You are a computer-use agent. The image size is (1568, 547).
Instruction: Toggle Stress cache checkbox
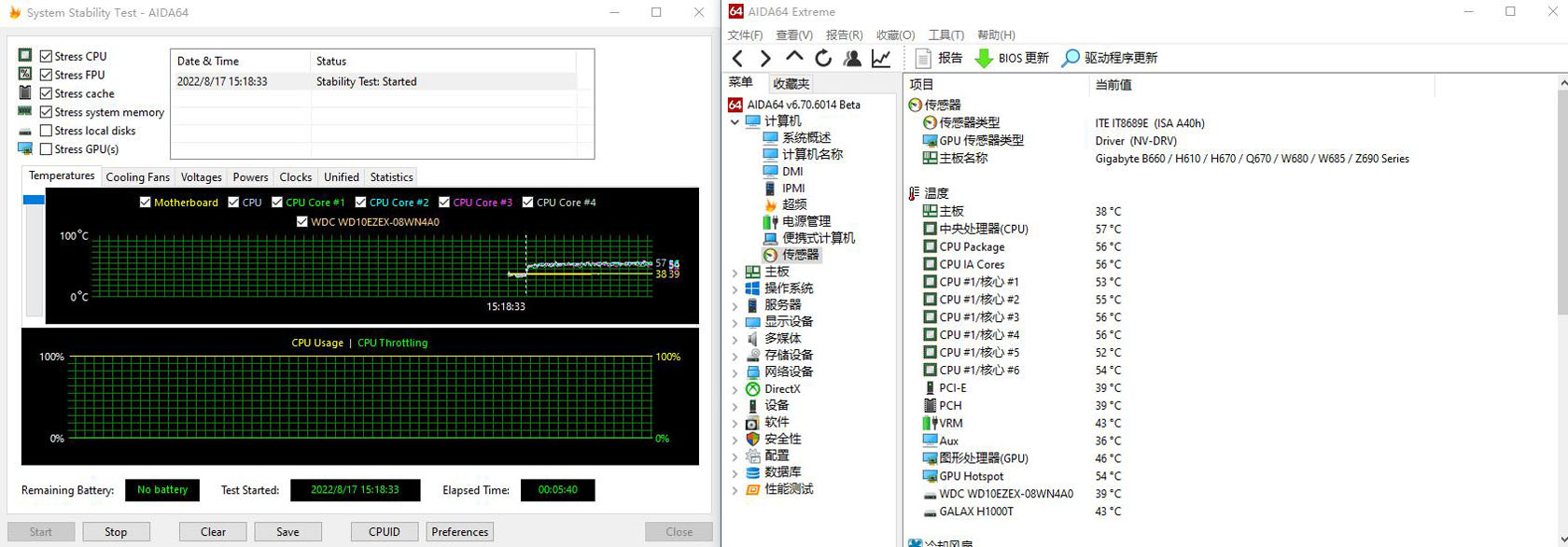click(x=46, y=93)
